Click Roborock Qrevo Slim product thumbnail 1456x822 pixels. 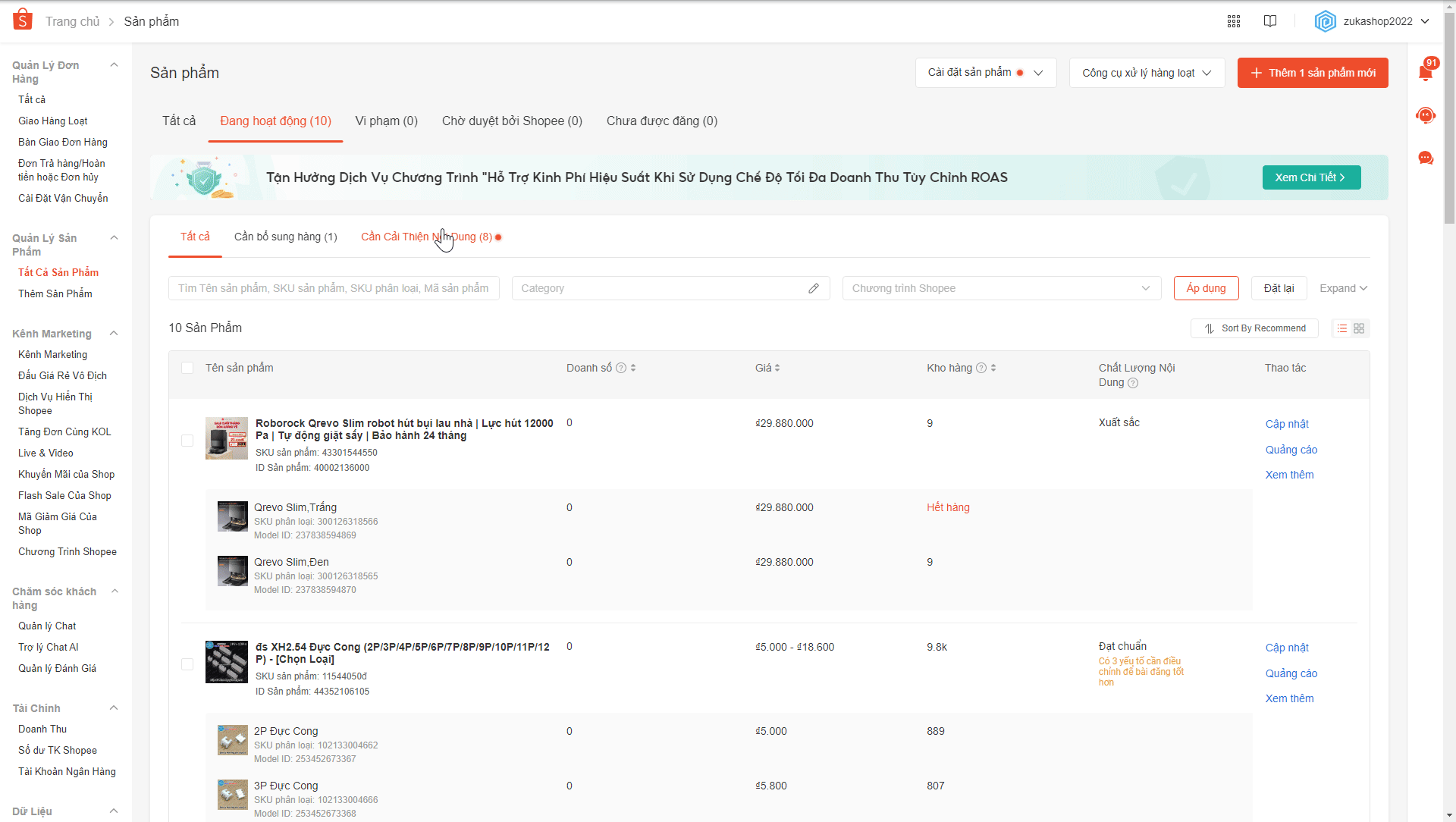227,438
